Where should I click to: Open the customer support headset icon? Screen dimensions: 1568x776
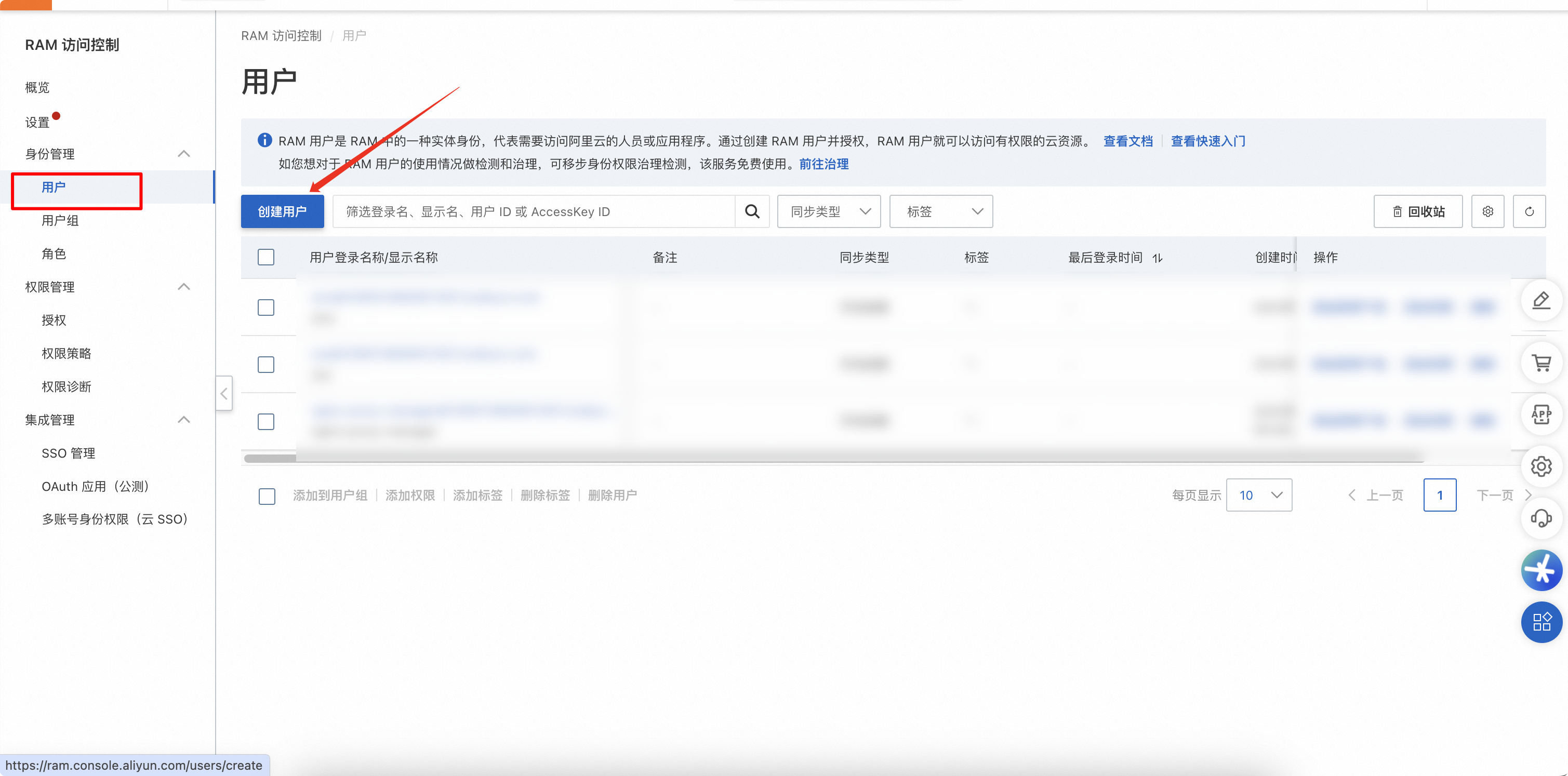click(1541, 518)
